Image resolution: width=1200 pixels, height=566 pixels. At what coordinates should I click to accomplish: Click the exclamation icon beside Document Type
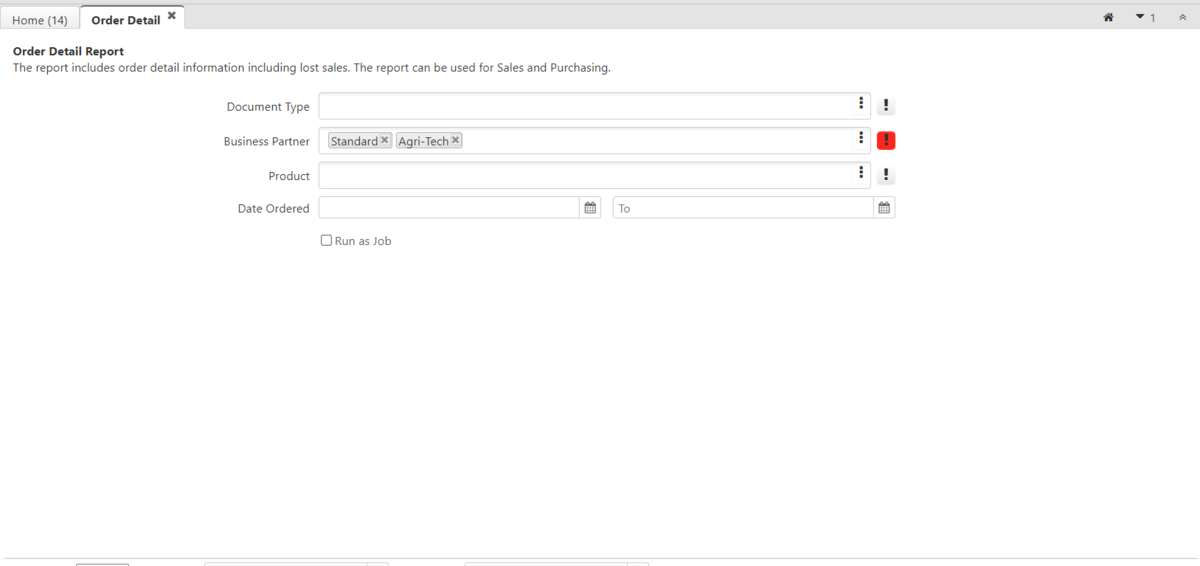pyautogui.click(x=886, y=107)
